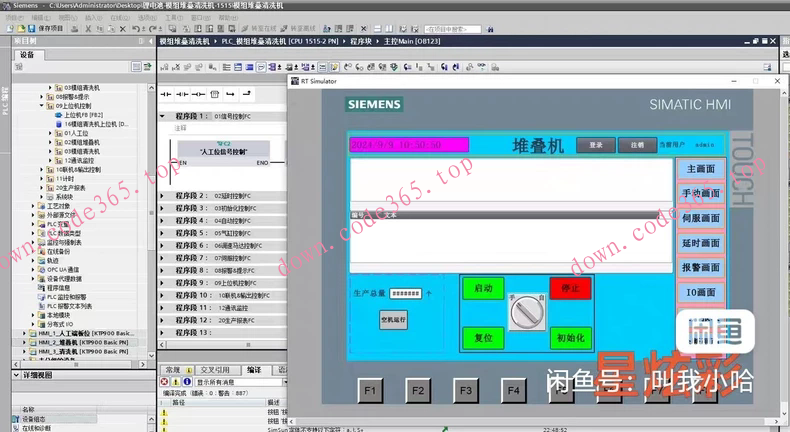Click the green 复位 reset button
The width and height of the screenshot is (790, 432).
(483, 338)
